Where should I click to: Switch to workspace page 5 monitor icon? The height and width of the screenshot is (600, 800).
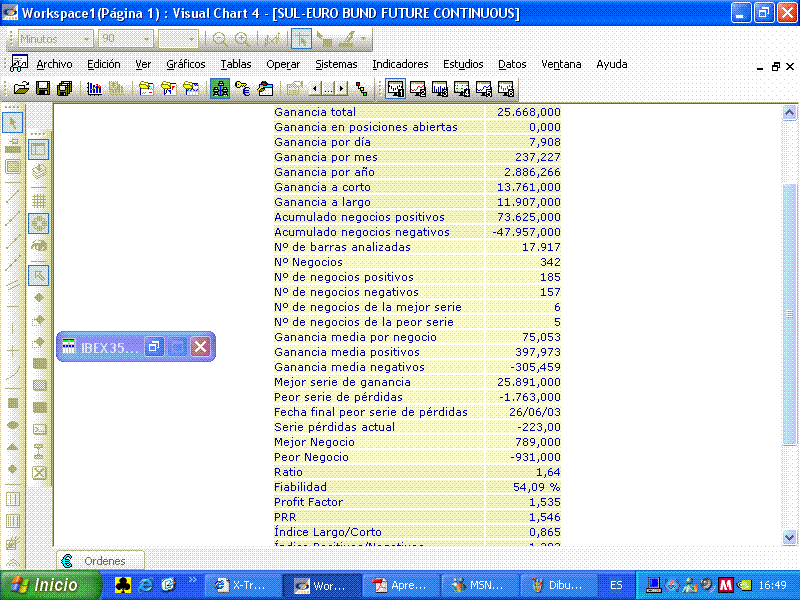point(484,89)
